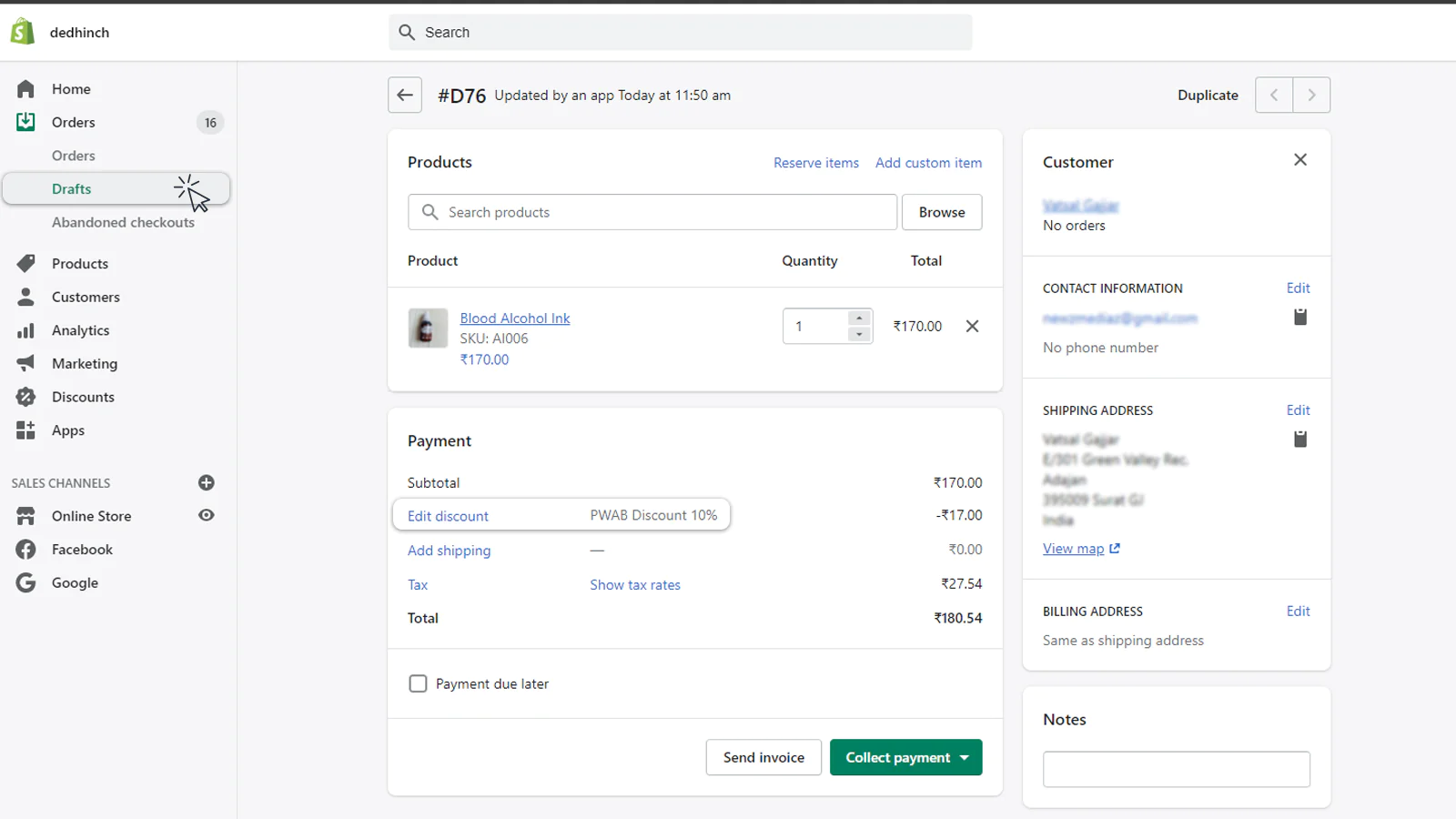Go to the next draft order arrow
Viewport: 1456px width, 819px height.
[x=1311, y=95]
